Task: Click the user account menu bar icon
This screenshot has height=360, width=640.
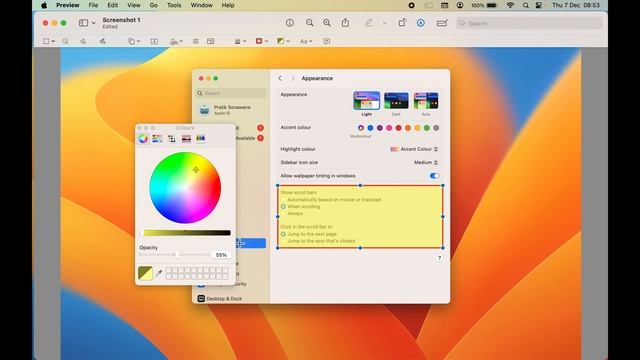Action: click(x=460, y=5)
